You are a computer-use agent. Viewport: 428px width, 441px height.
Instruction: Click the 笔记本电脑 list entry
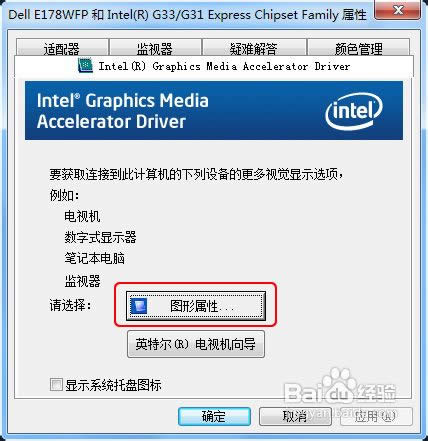(95, 258)
